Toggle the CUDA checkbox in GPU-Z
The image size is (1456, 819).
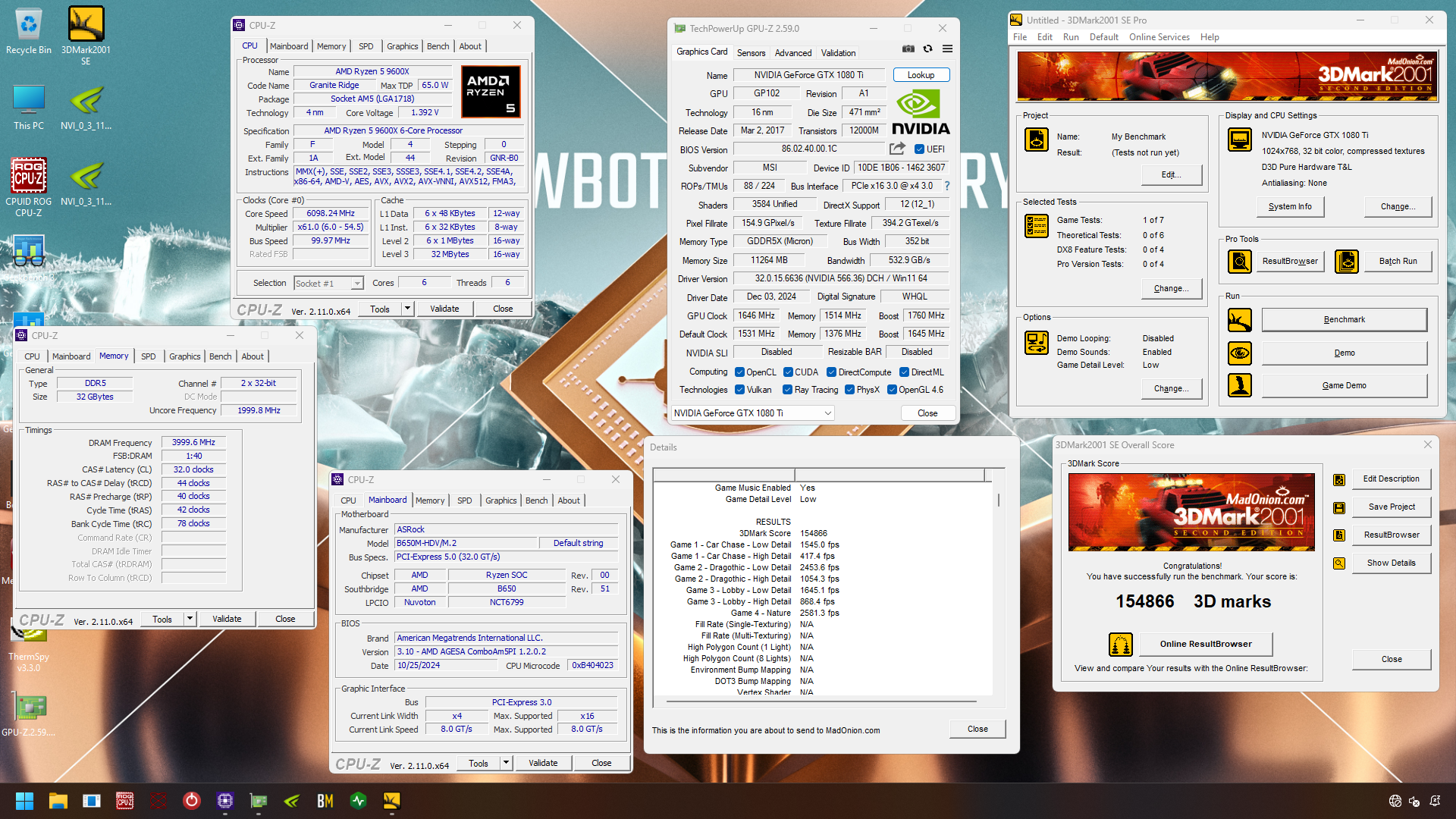788,372
